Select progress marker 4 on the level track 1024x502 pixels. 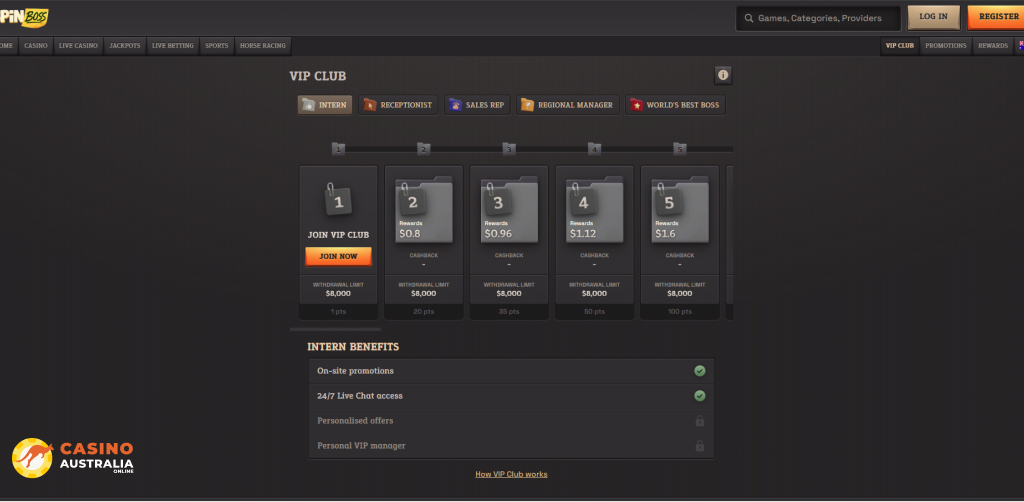(594, 149)
